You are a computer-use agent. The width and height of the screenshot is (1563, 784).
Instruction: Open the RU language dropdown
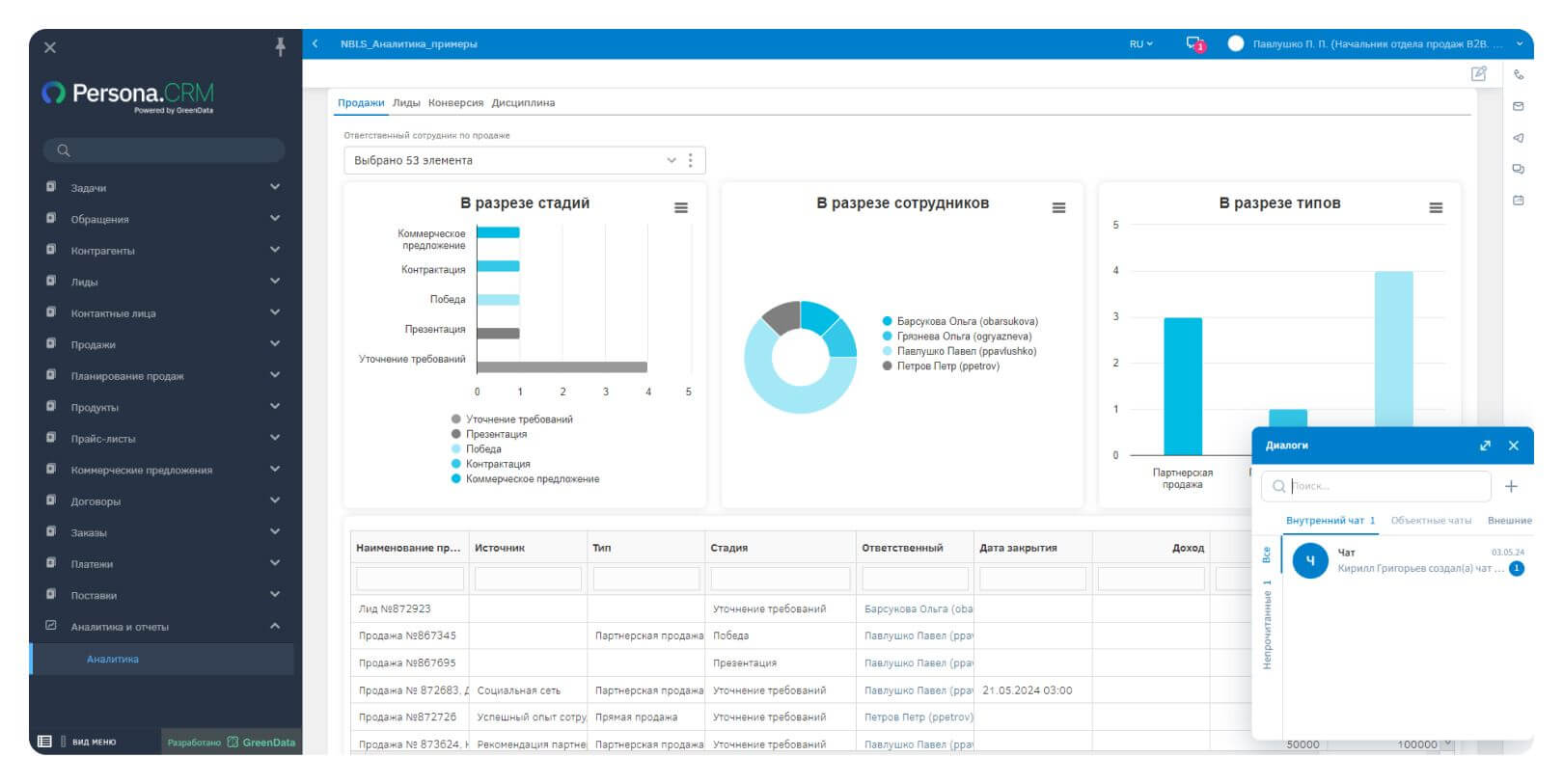[1141, 43]
